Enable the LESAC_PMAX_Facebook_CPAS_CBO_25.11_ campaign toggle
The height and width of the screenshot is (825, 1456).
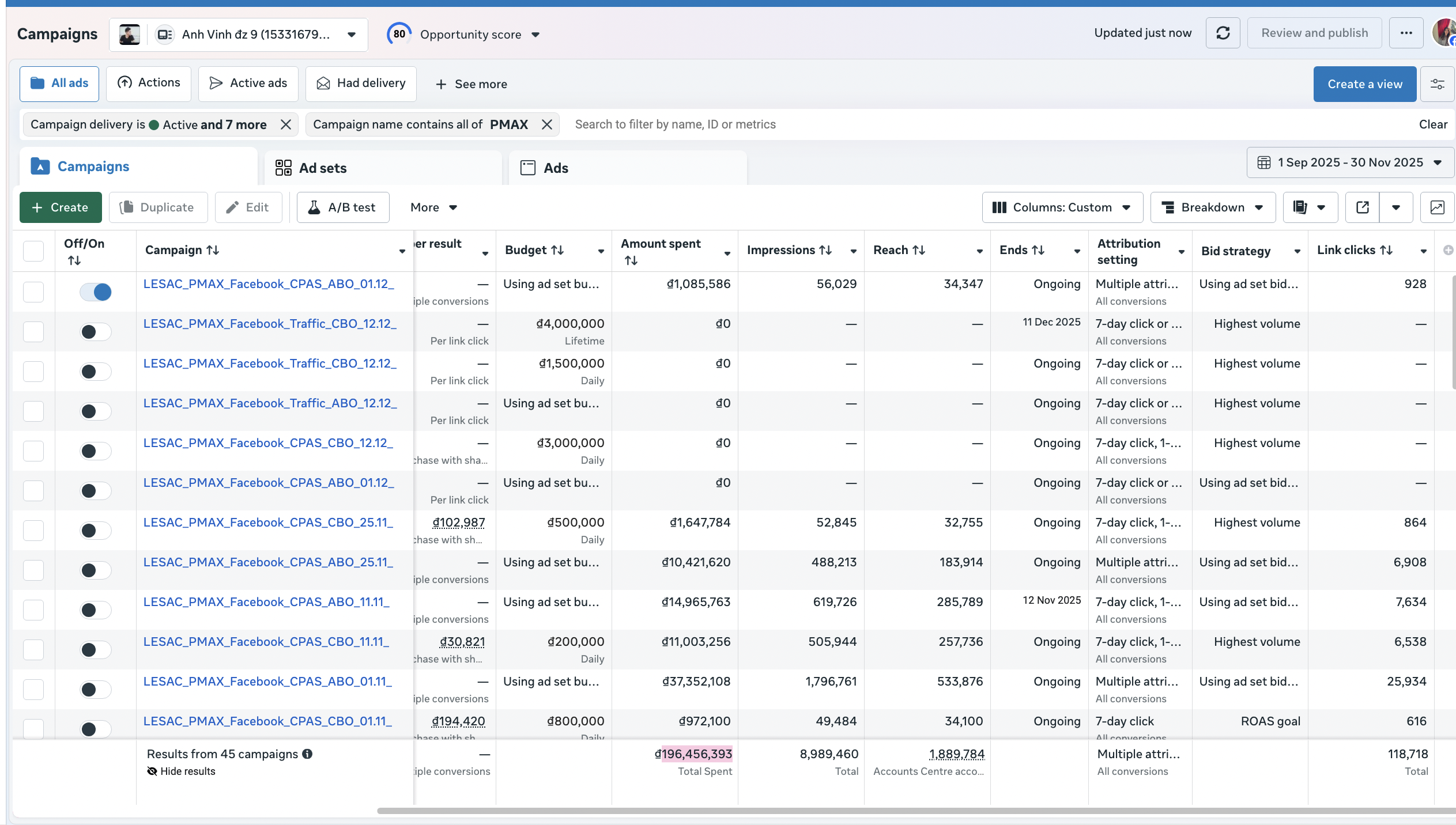point(96,531)
